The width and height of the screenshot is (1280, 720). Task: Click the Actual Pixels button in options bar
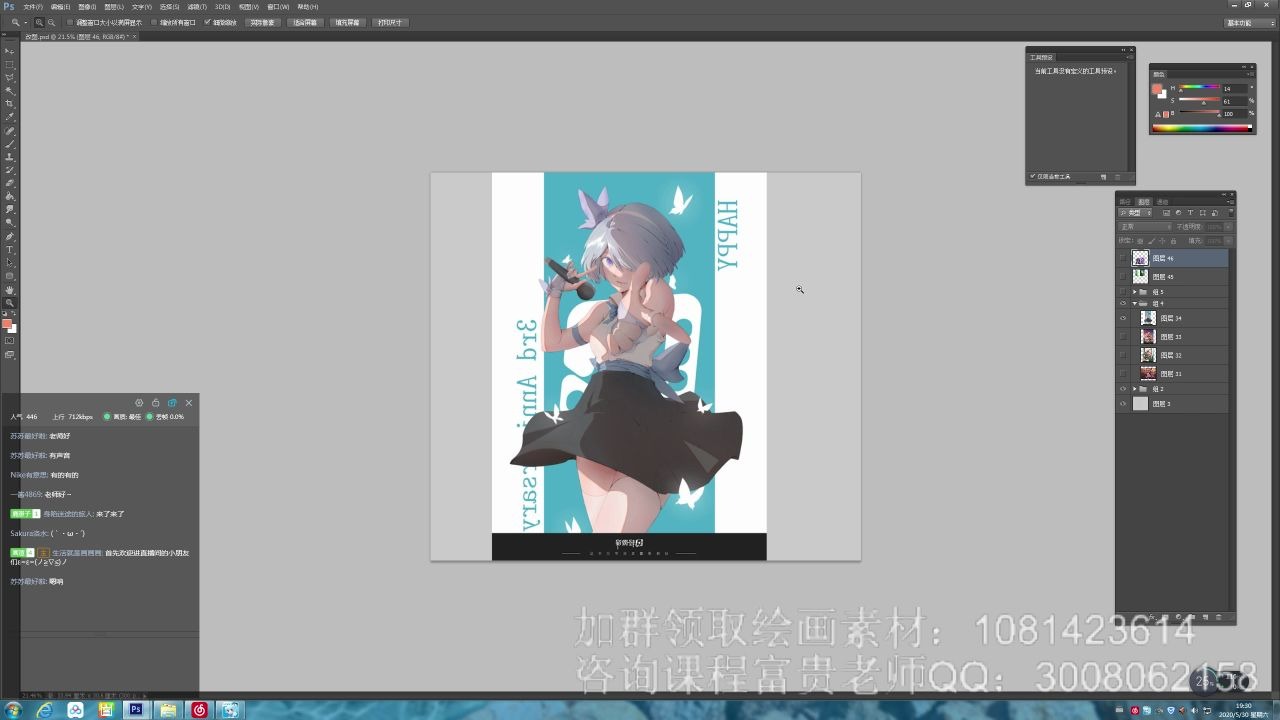[263, 22]
